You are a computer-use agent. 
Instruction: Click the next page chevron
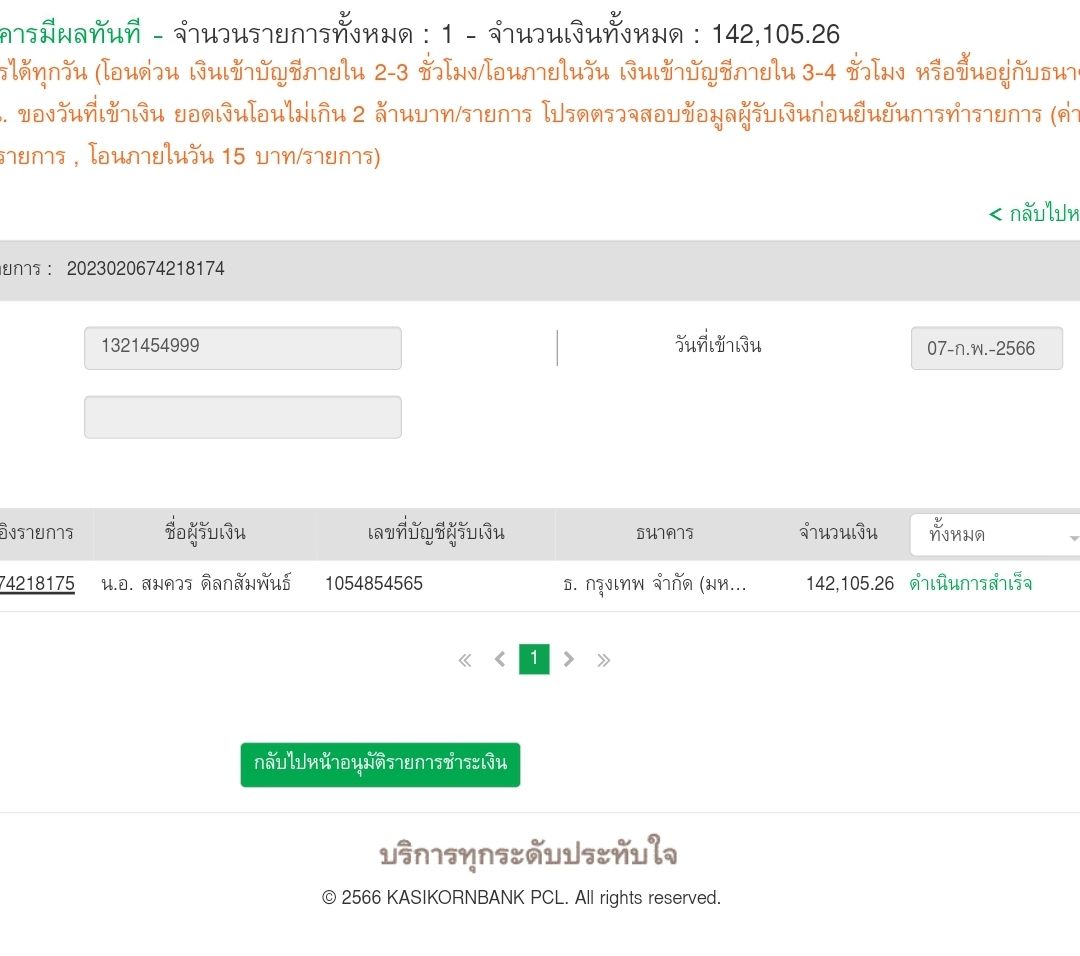tap(569, 660)
